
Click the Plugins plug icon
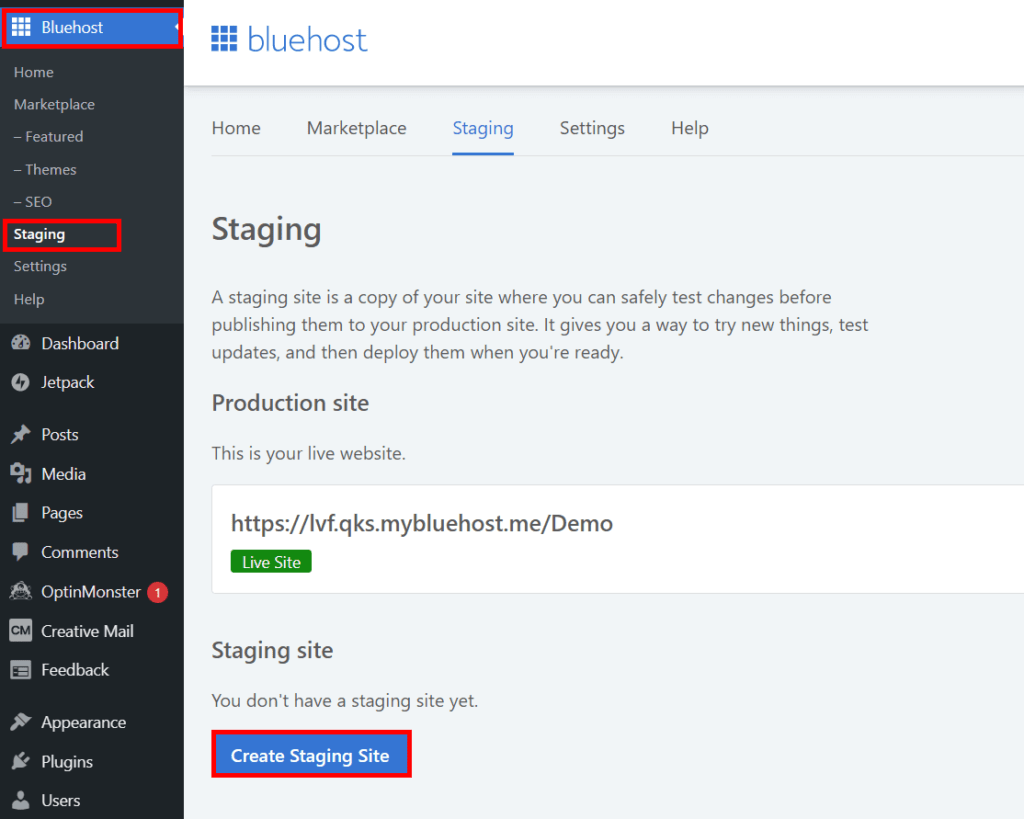coord(21,761)
